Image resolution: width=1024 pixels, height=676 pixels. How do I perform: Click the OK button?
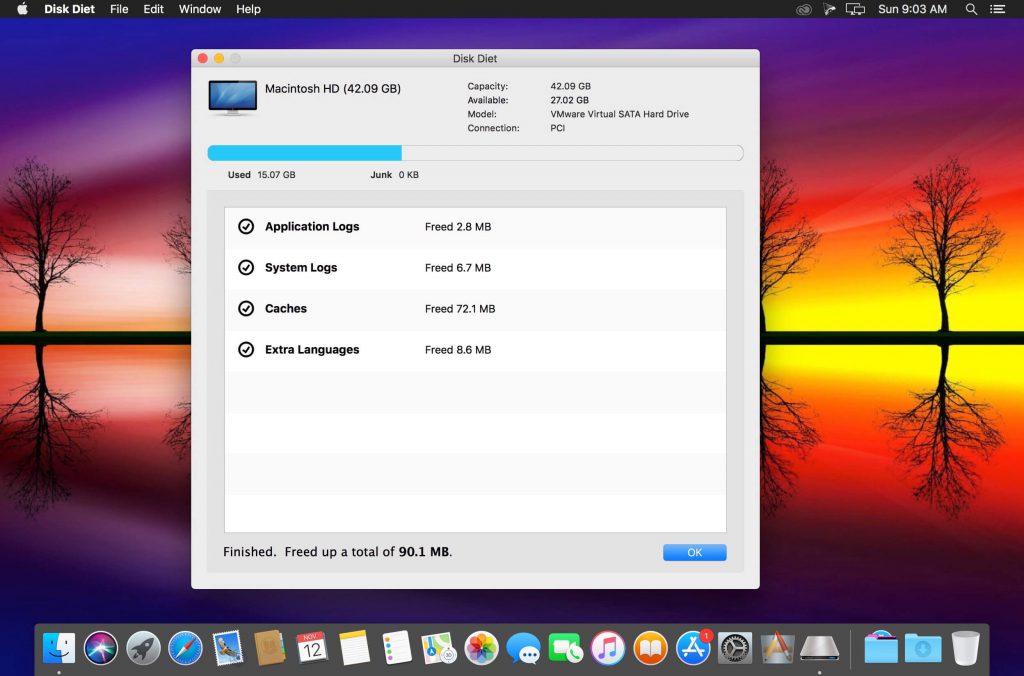click(x=694, y=552)
